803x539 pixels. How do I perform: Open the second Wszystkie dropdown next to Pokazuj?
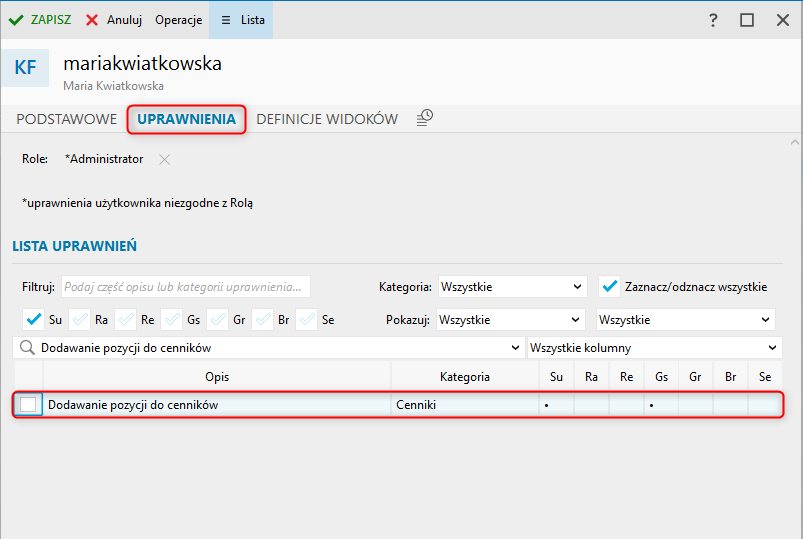coord(686,320)
